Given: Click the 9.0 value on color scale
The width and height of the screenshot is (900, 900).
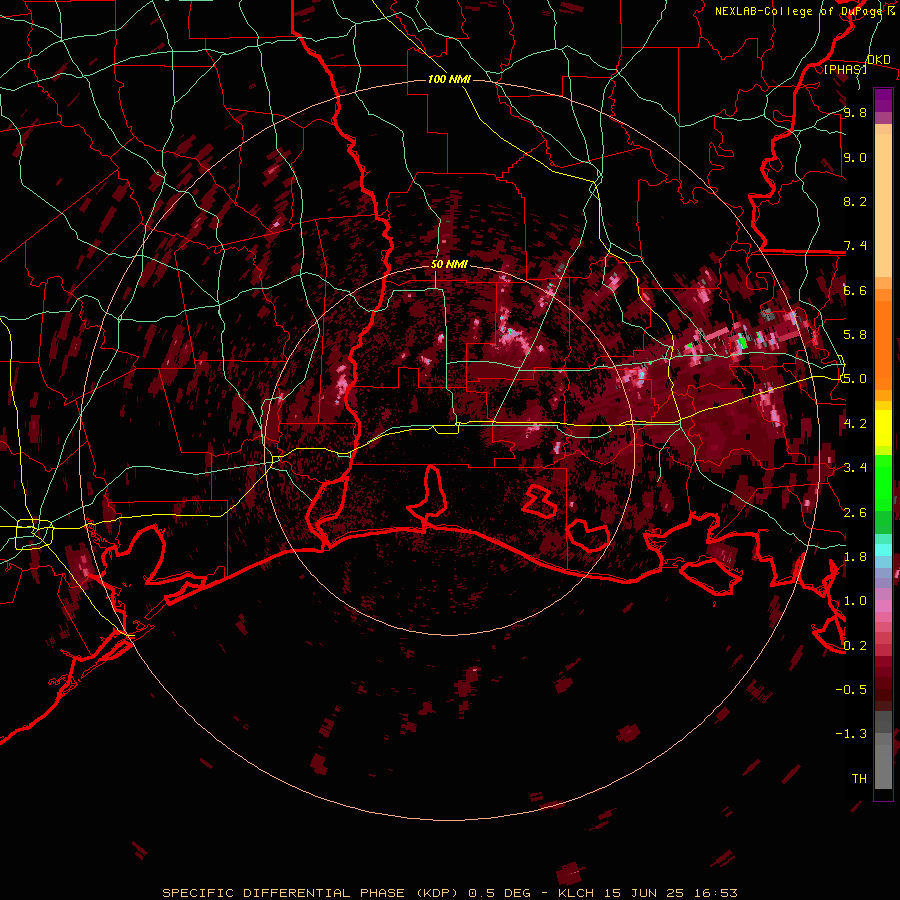Looking at the screenshot, I should click(x=855, y=157).
